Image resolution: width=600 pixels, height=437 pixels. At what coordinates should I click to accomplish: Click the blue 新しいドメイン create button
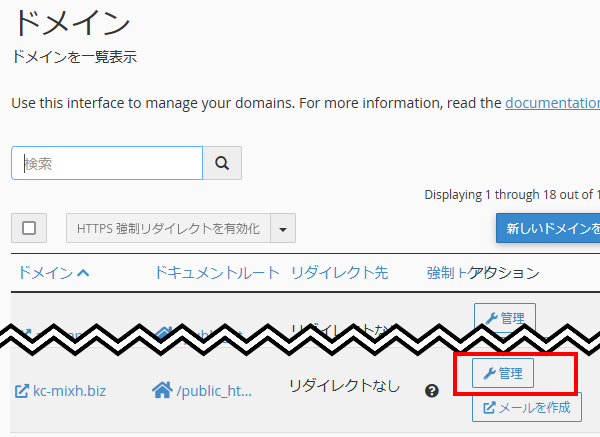pos(549,229)
